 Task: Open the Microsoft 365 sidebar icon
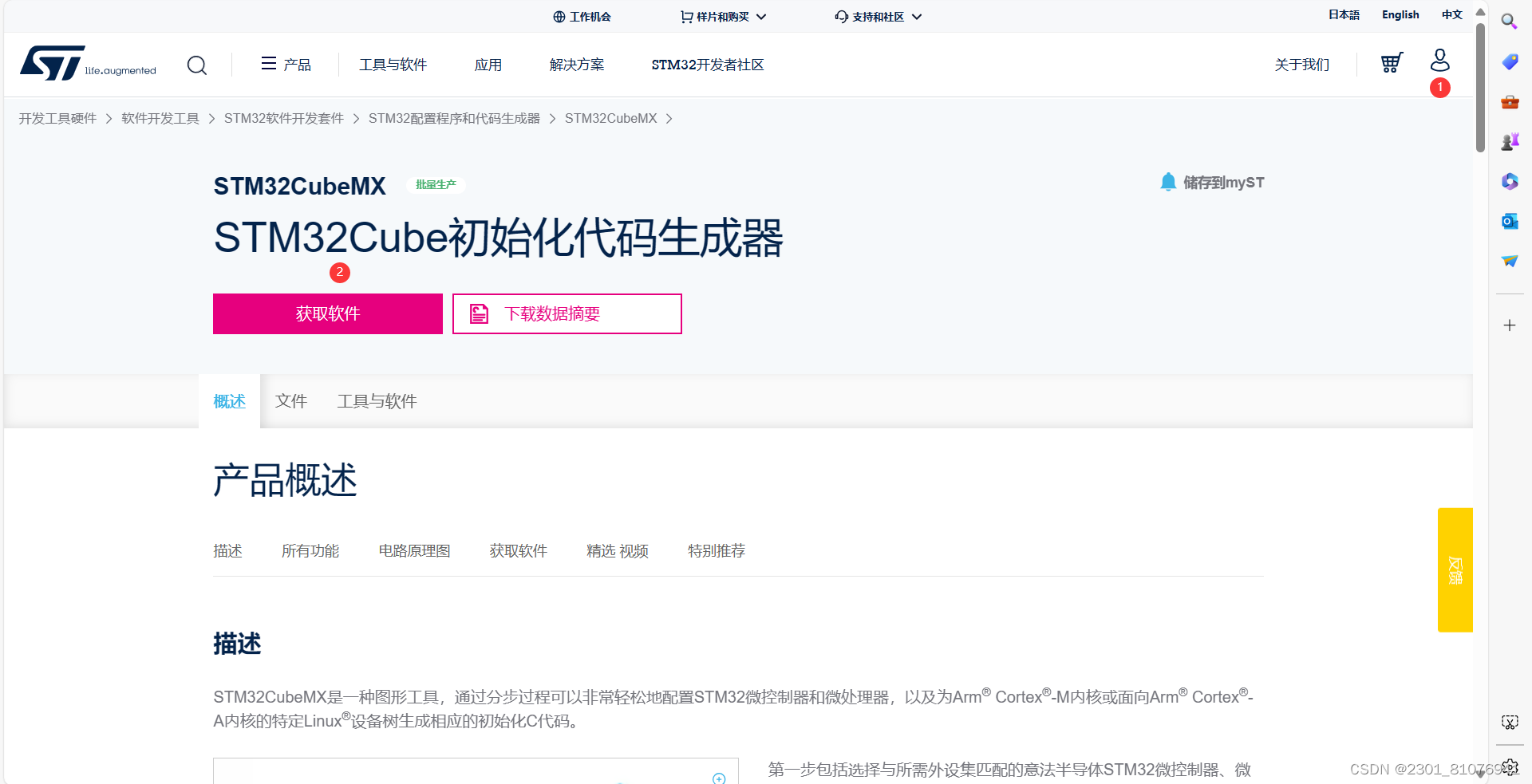(1510, 181)
